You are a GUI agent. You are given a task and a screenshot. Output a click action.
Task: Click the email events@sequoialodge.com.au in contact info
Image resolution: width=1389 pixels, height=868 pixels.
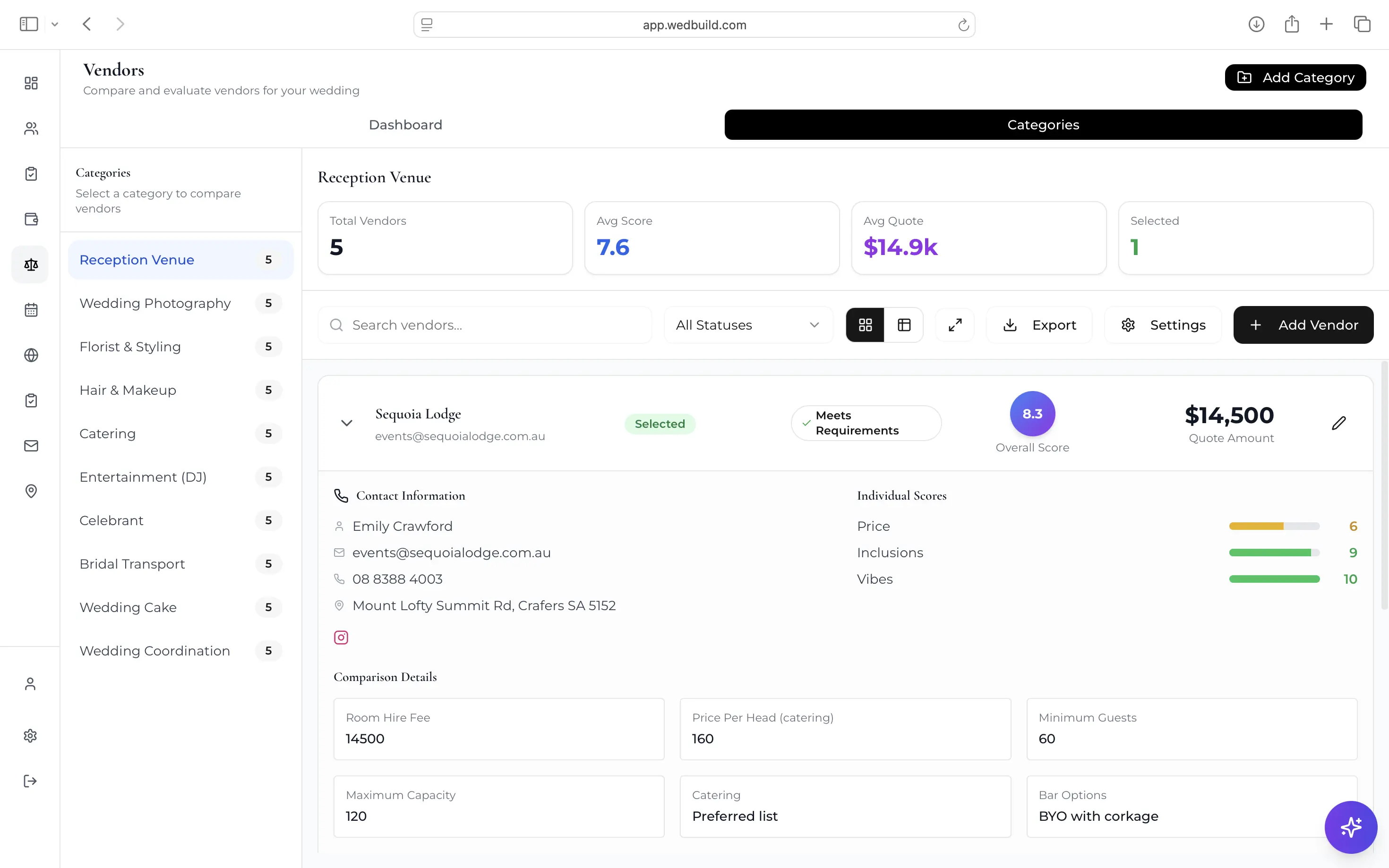451,552
